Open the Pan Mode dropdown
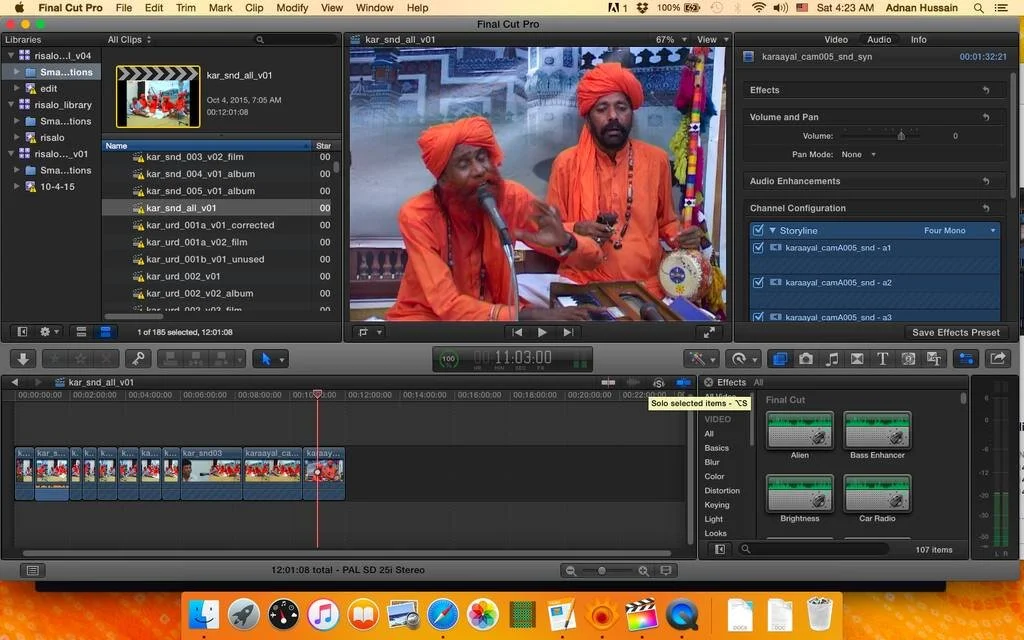 pos(860,155)
